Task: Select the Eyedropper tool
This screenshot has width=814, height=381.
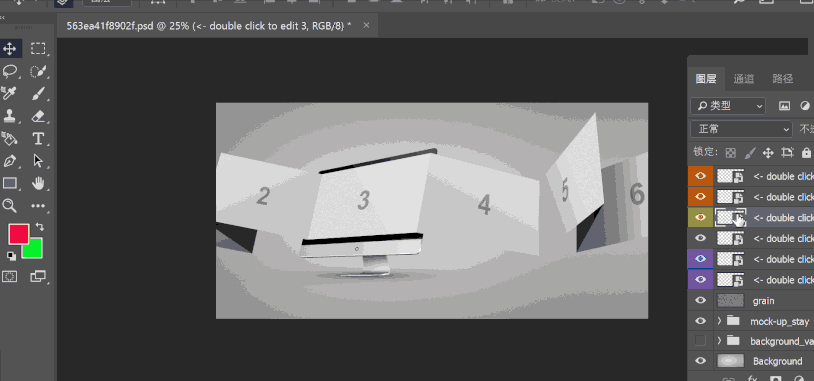Action: [9, 93]
